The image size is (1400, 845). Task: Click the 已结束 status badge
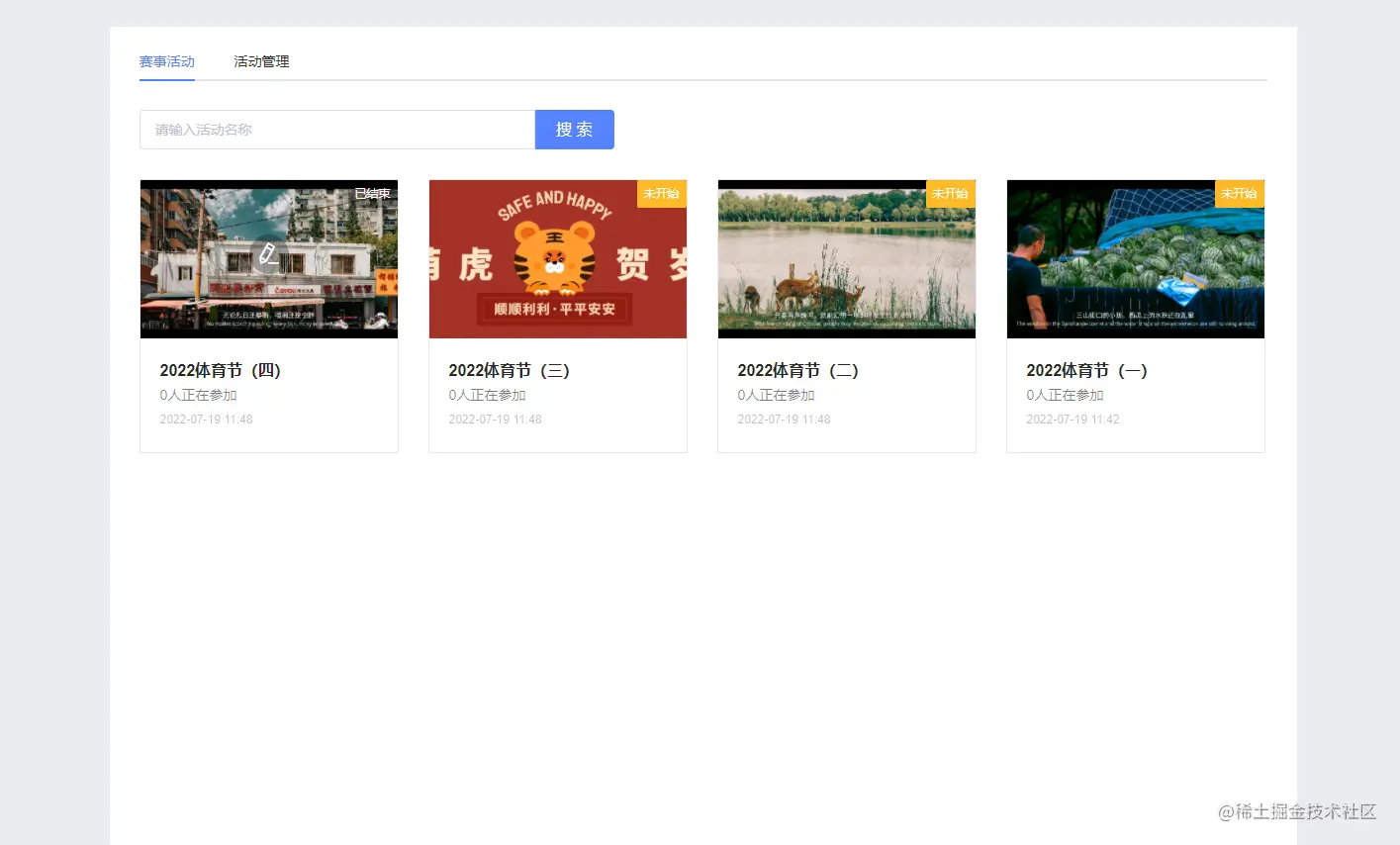(373, 193)
